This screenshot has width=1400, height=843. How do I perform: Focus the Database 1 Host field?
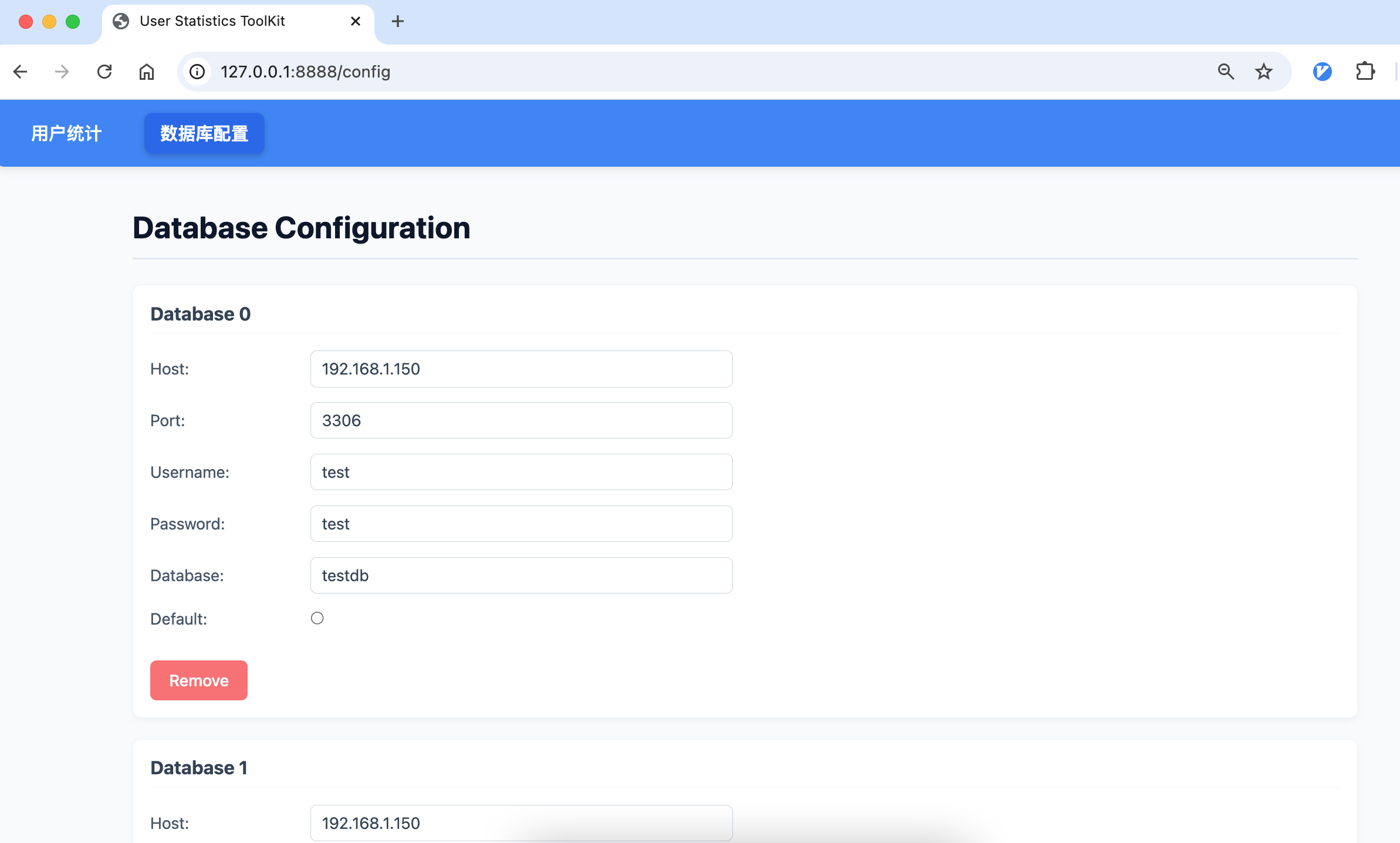click(521, 824)
